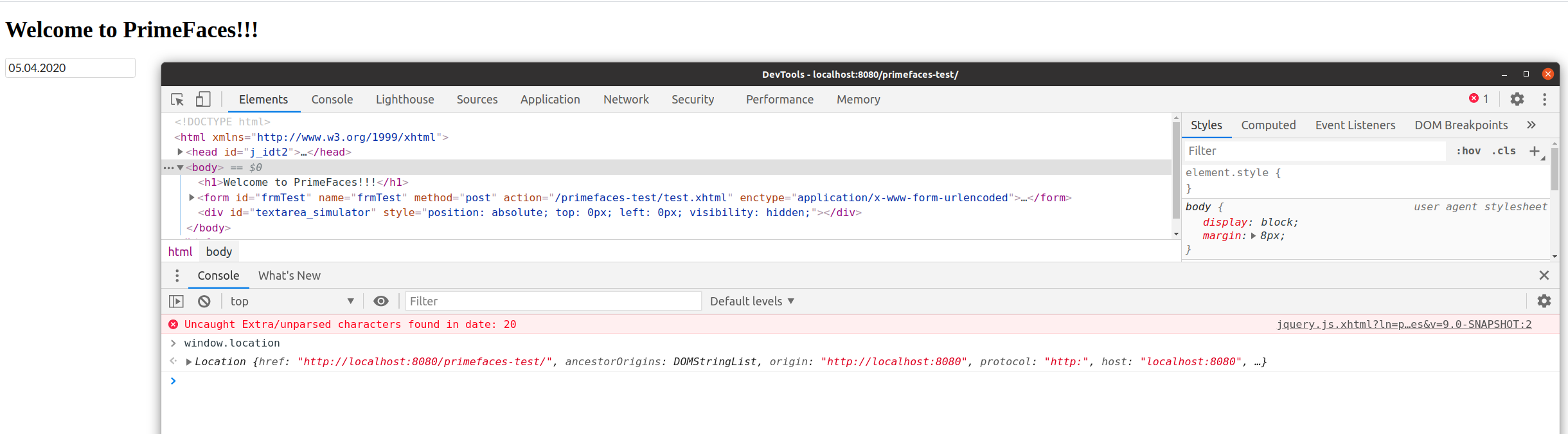Minimize the DevTools window

point(1504,75)
